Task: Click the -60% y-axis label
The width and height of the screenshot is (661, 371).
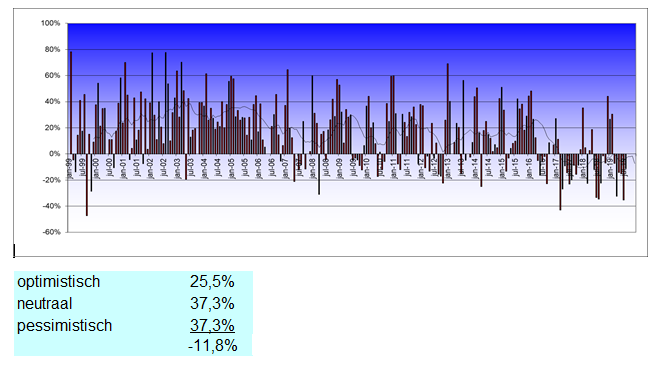Action: [51, 232]
